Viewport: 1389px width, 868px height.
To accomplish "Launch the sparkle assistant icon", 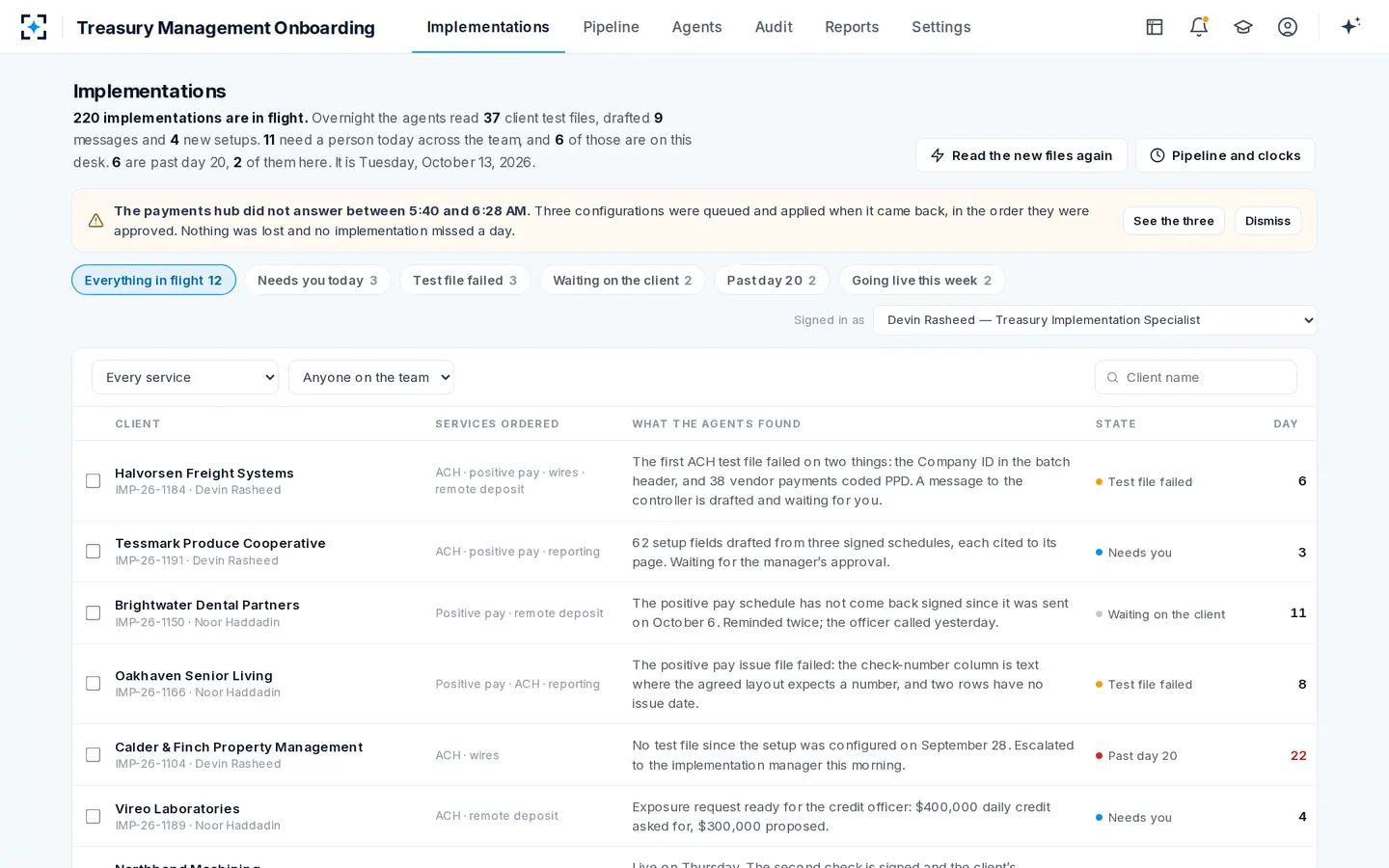I will pos(1350,26).
